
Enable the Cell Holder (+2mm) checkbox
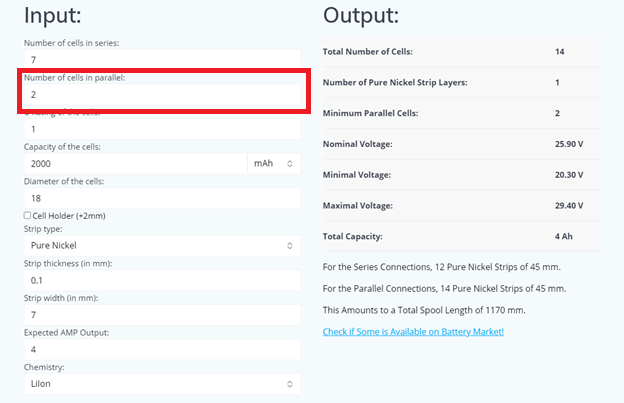coord(27,215)
